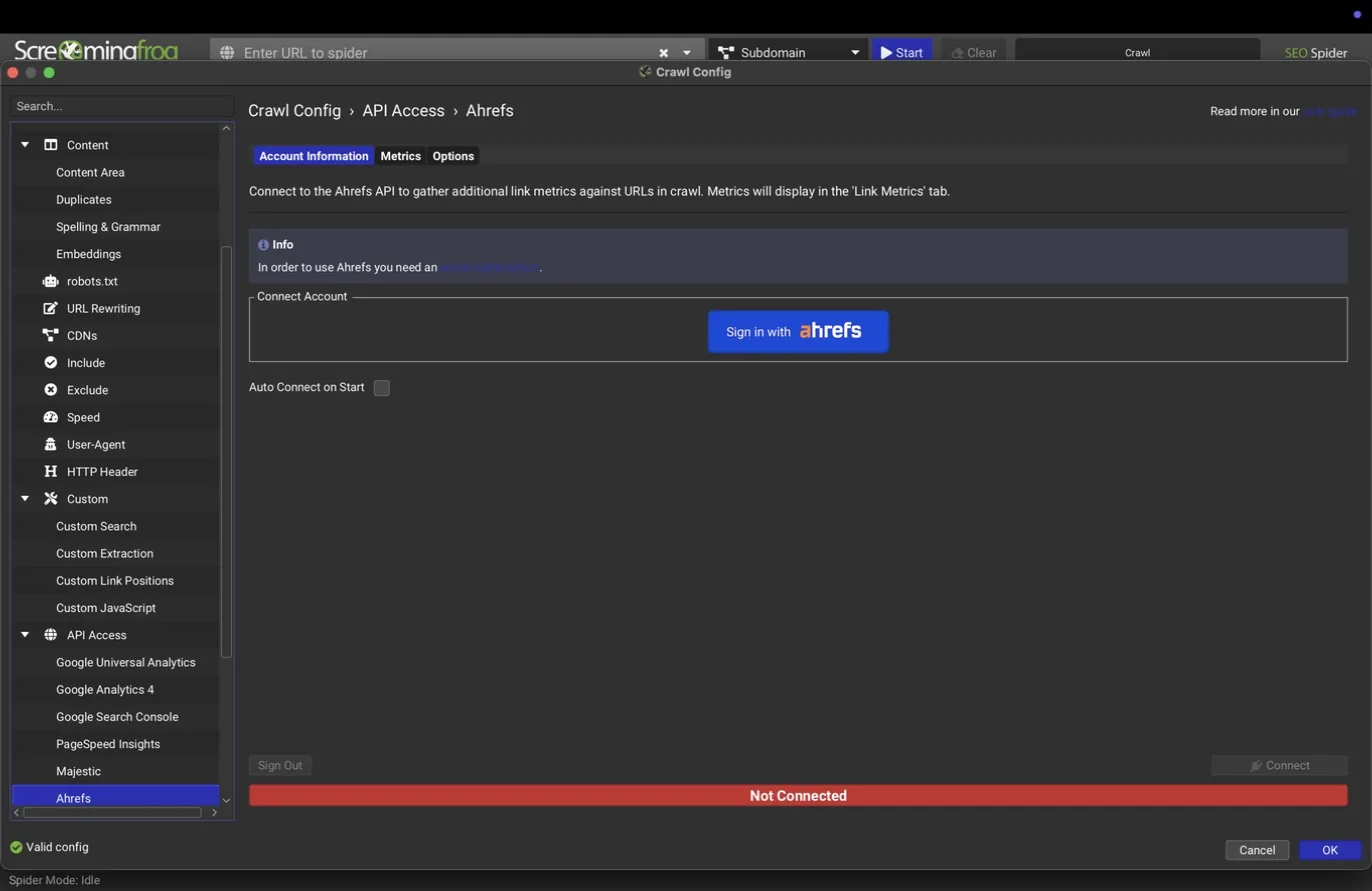Select Majestic in the tree

click(x=78, y=771)
